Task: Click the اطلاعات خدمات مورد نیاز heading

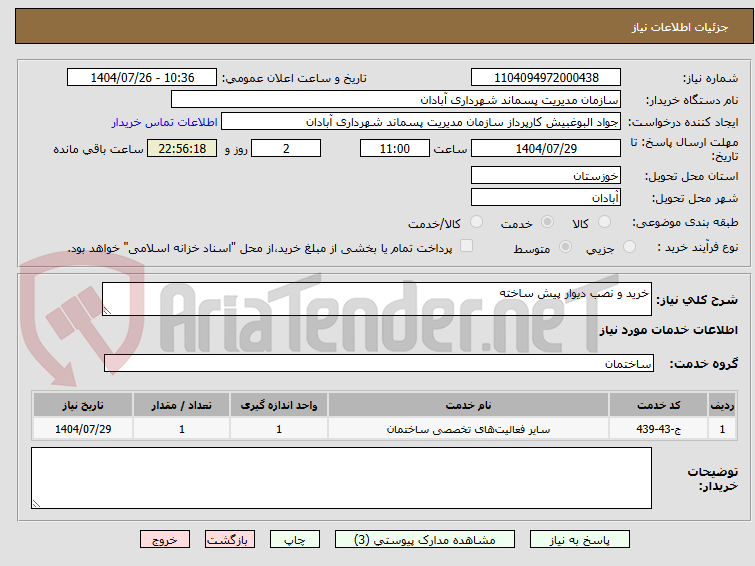Action: point(668,330)
